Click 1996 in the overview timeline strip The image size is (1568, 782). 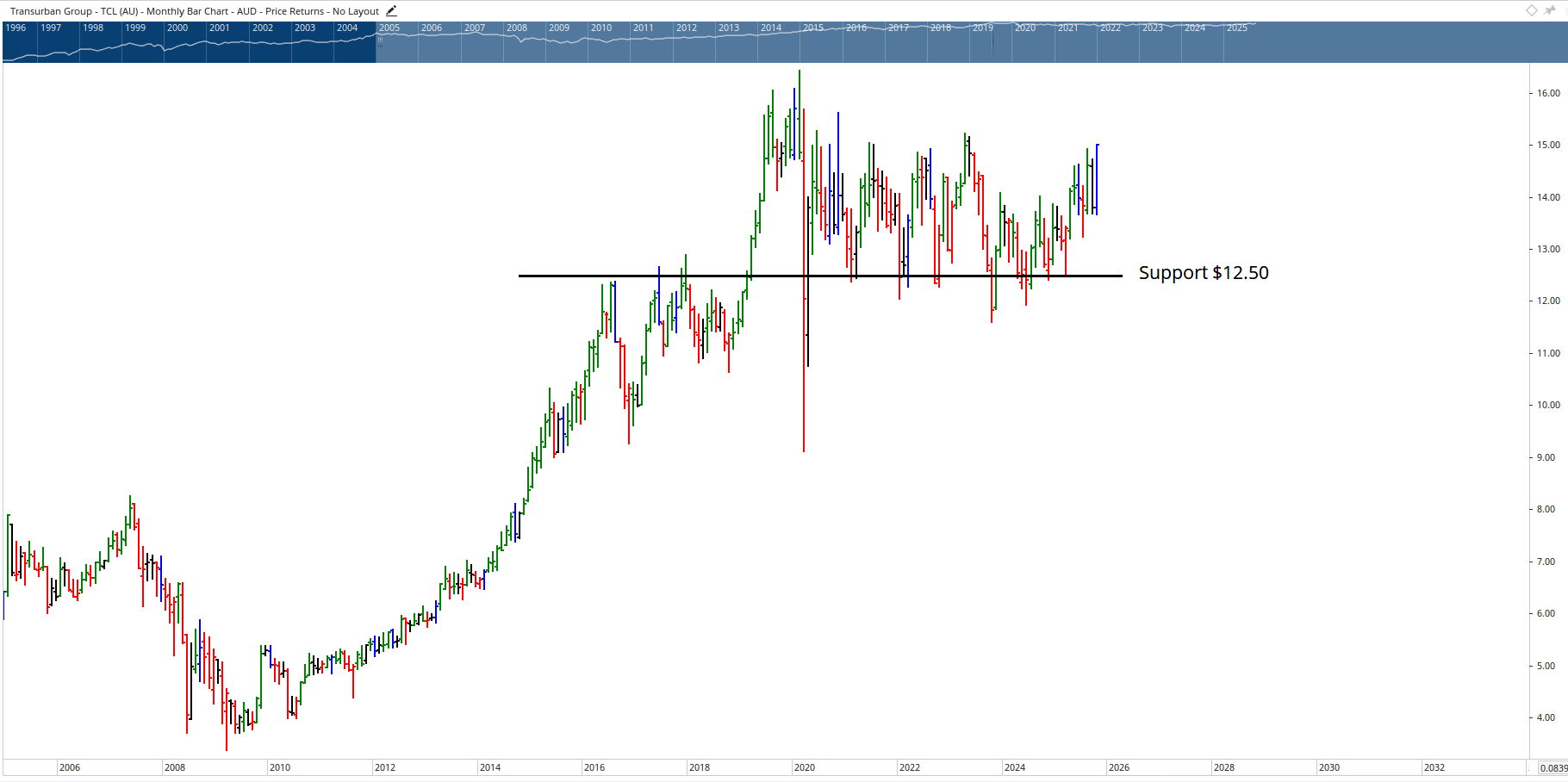pyautogui.click(x=16, y=28)
